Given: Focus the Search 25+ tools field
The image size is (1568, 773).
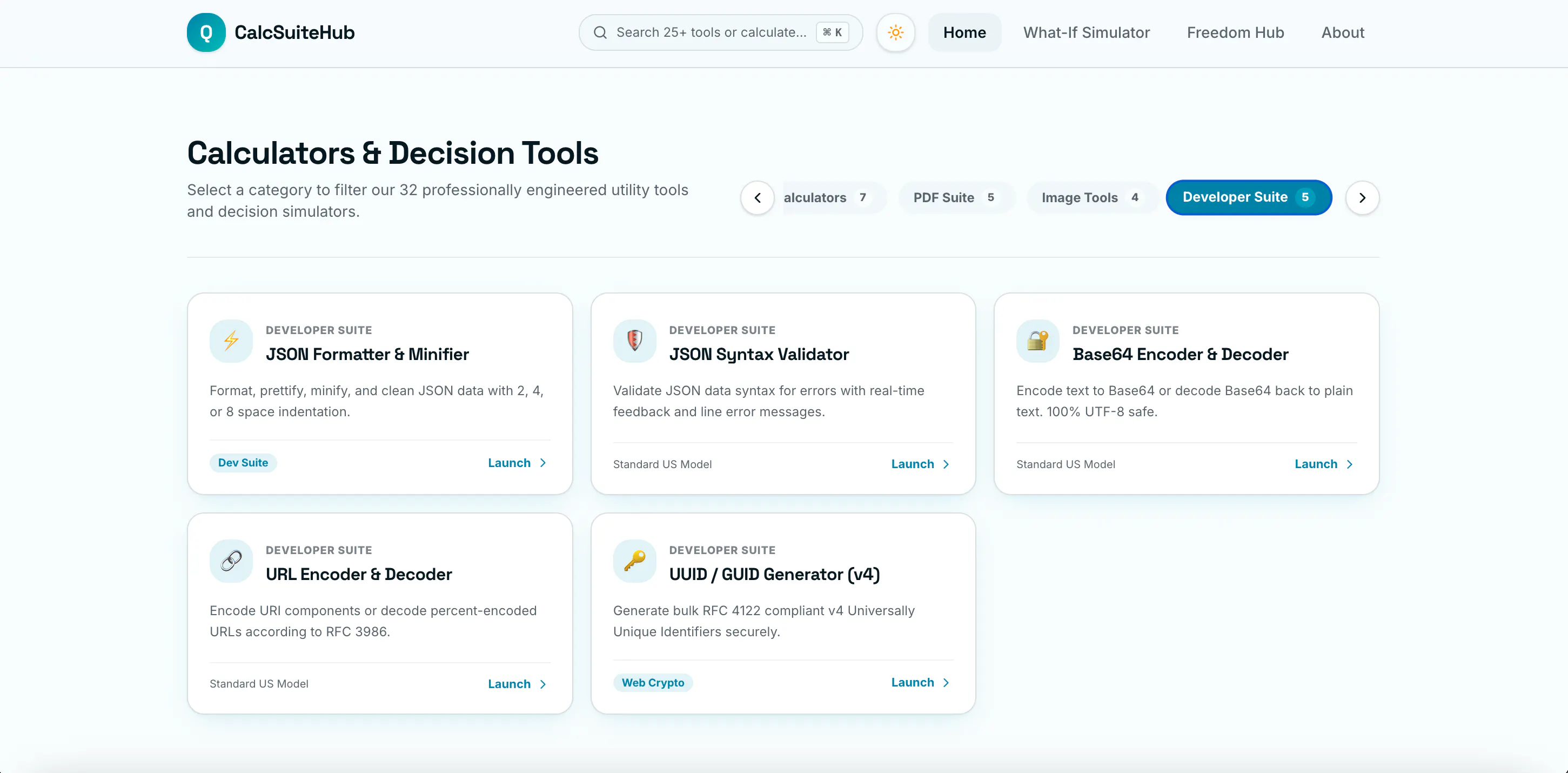Looking at the screenshot, I should point(720,32).
